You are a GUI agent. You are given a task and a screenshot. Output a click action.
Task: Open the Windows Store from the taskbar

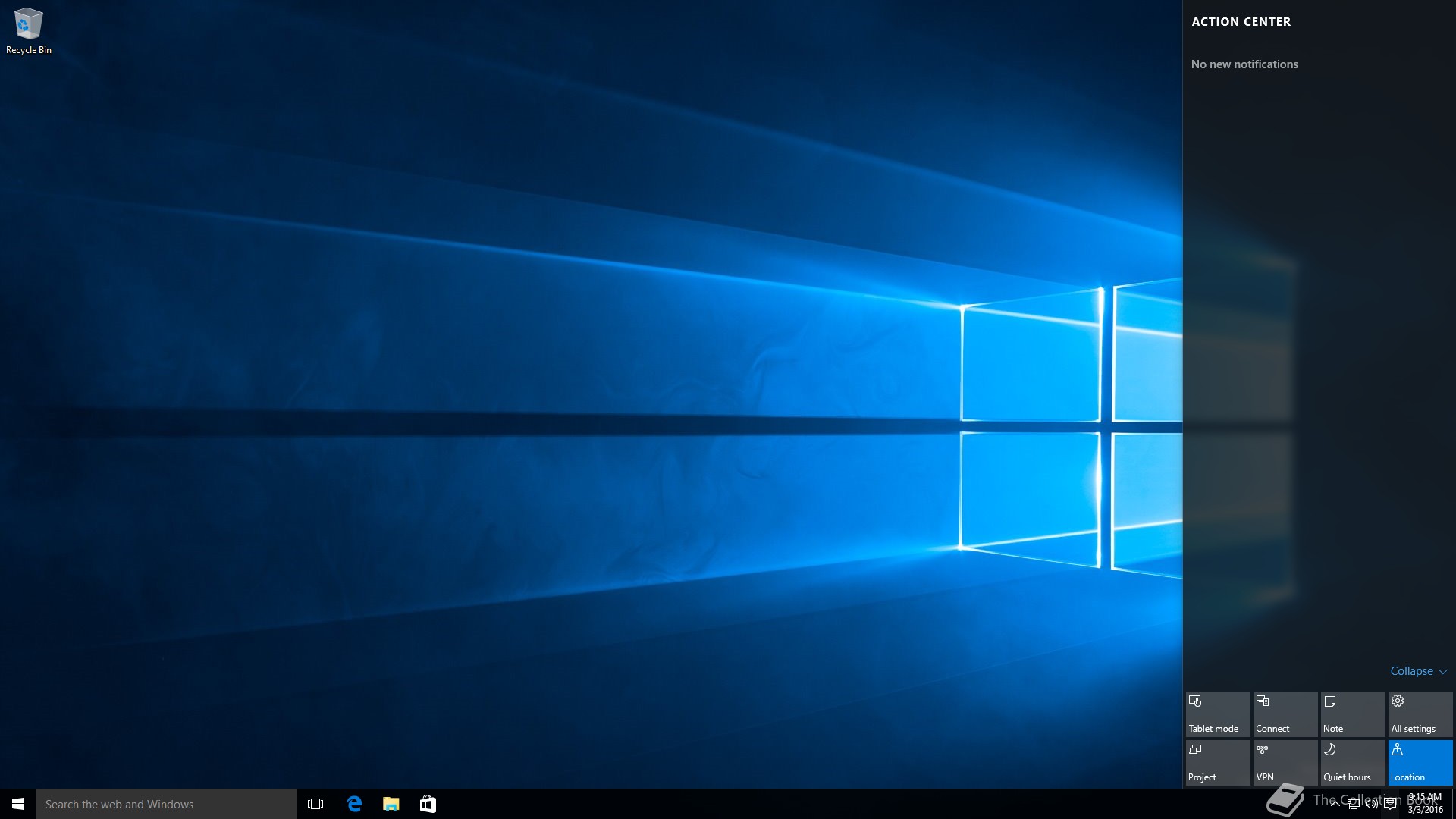428,804
